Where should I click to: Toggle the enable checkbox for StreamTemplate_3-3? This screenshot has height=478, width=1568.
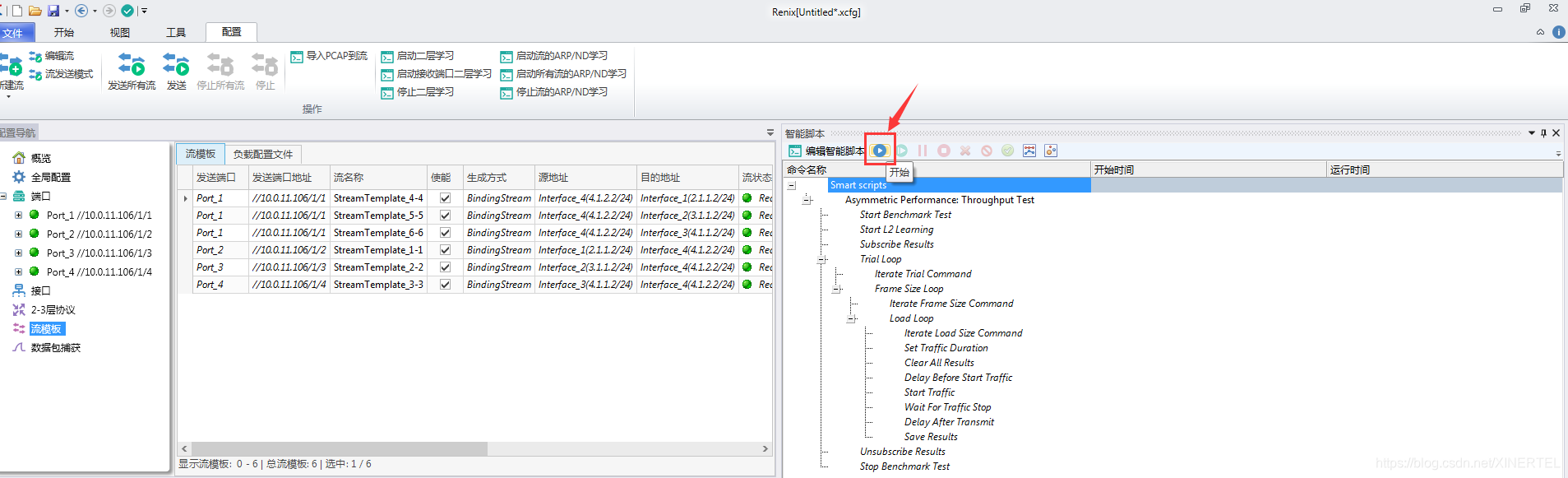pos(445,285)
